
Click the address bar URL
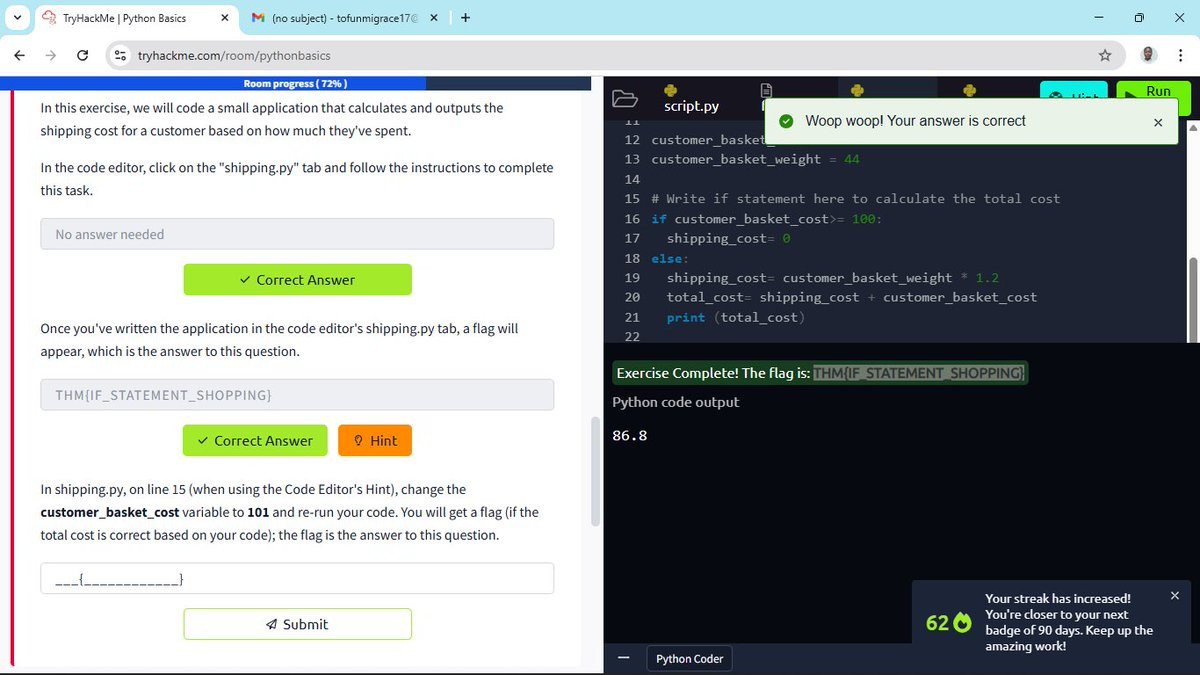(234, 55)
